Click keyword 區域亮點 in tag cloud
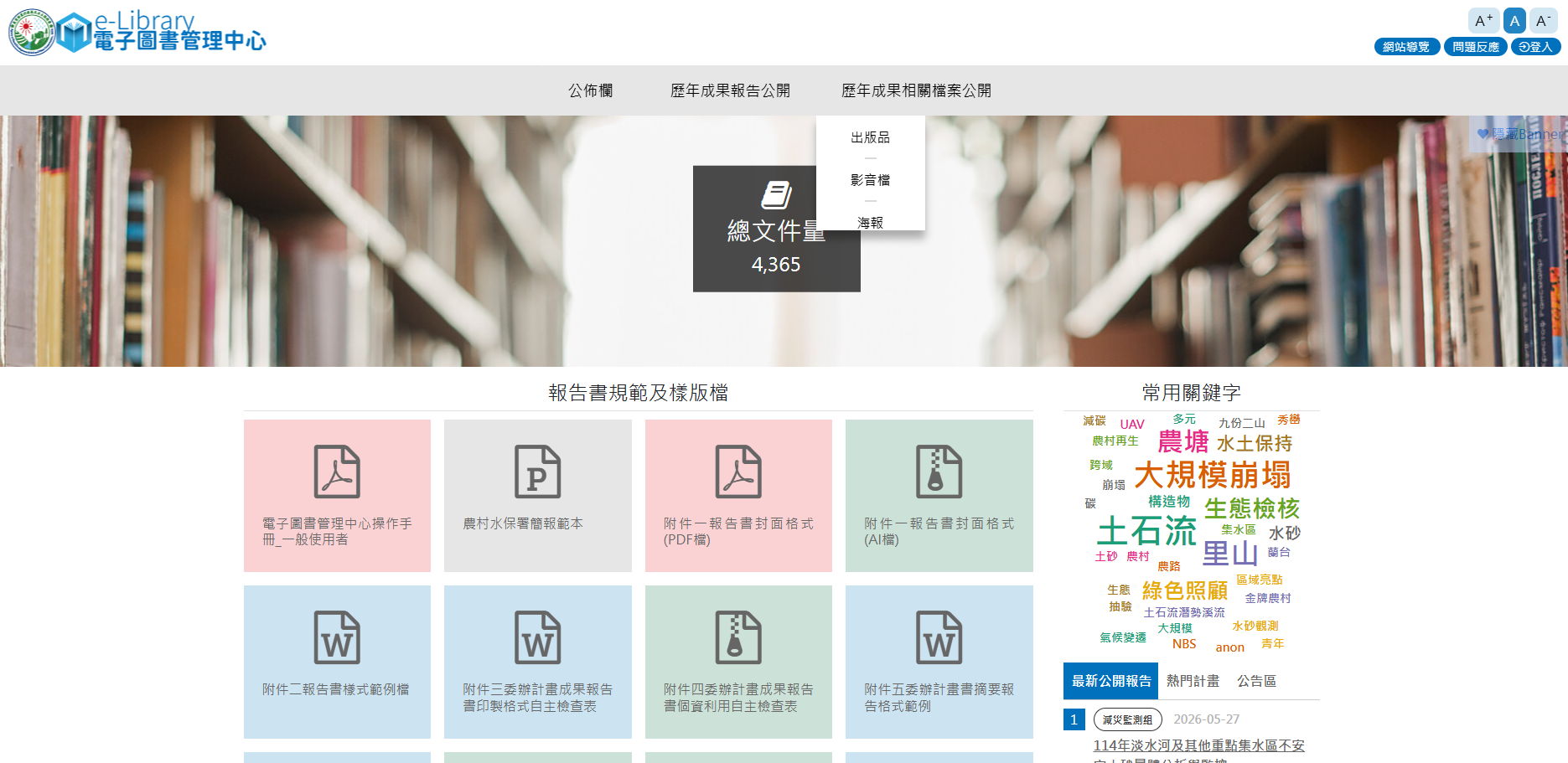1568x763 pixels. (x=1259, y=580)
